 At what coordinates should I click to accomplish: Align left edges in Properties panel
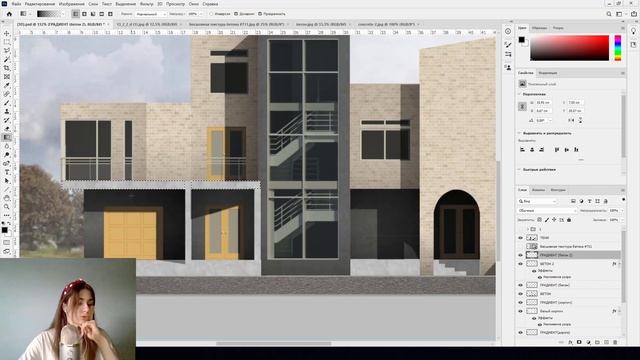click(x=522, y=150)
